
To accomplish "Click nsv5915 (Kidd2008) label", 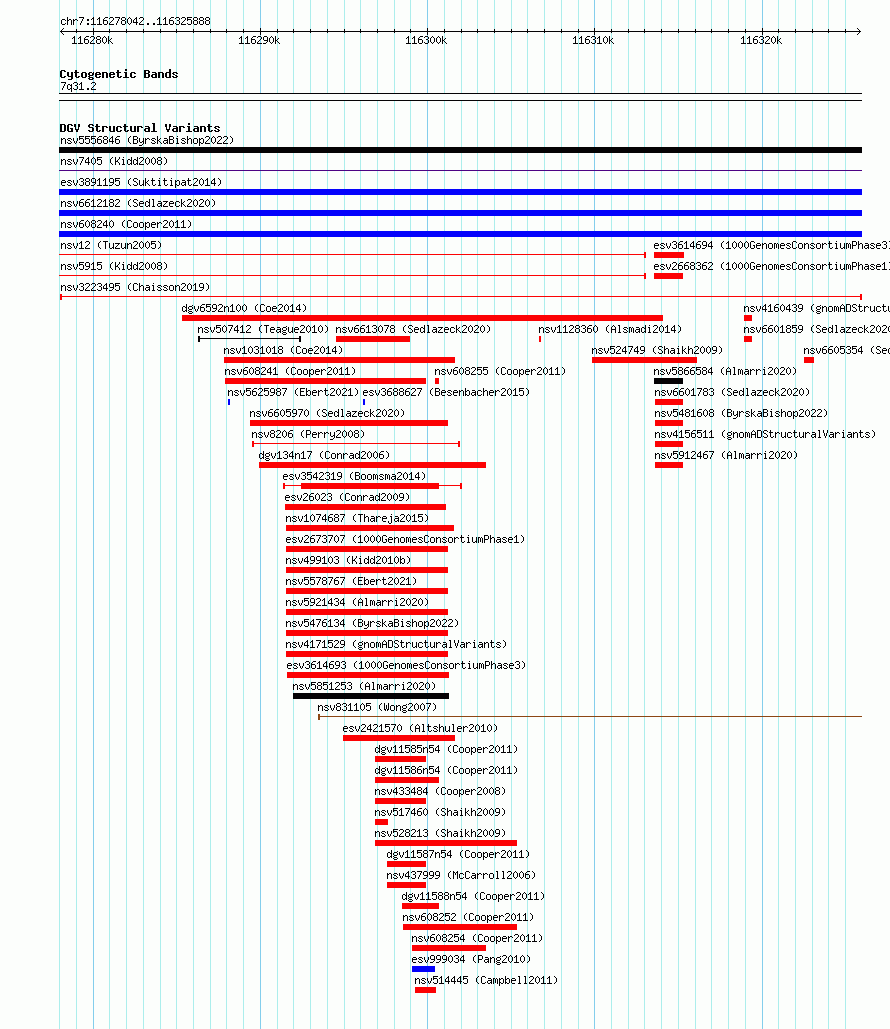I will coord(114,266).
